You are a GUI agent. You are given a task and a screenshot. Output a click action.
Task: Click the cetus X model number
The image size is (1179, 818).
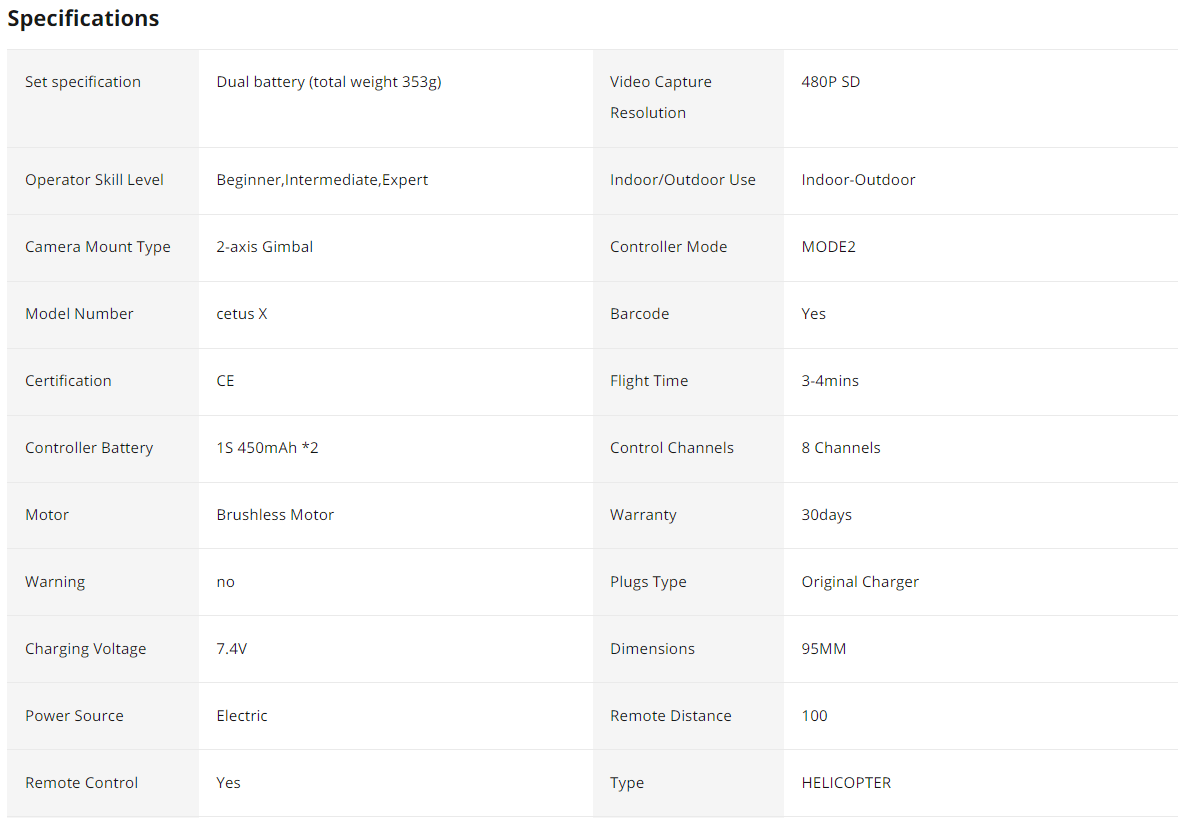(241, 314)
